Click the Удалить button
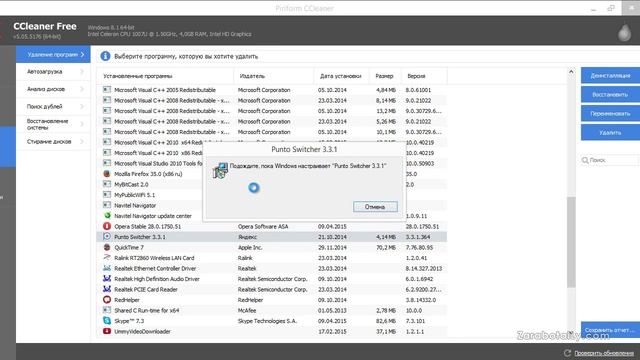640x360 pixels. pos(610,133)
